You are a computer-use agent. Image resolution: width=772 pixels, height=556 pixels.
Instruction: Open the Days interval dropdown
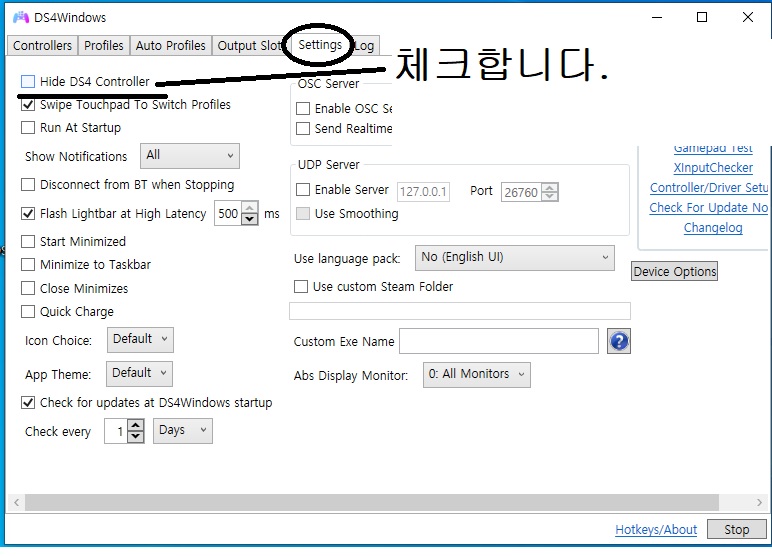pos(183,430)
